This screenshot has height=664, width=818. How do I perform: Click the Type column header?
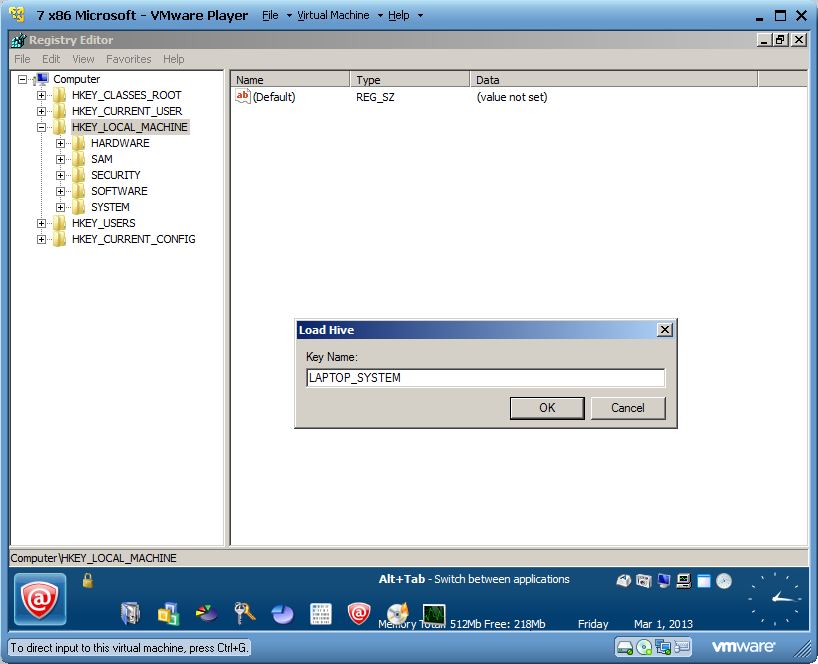tap(410, 80)
